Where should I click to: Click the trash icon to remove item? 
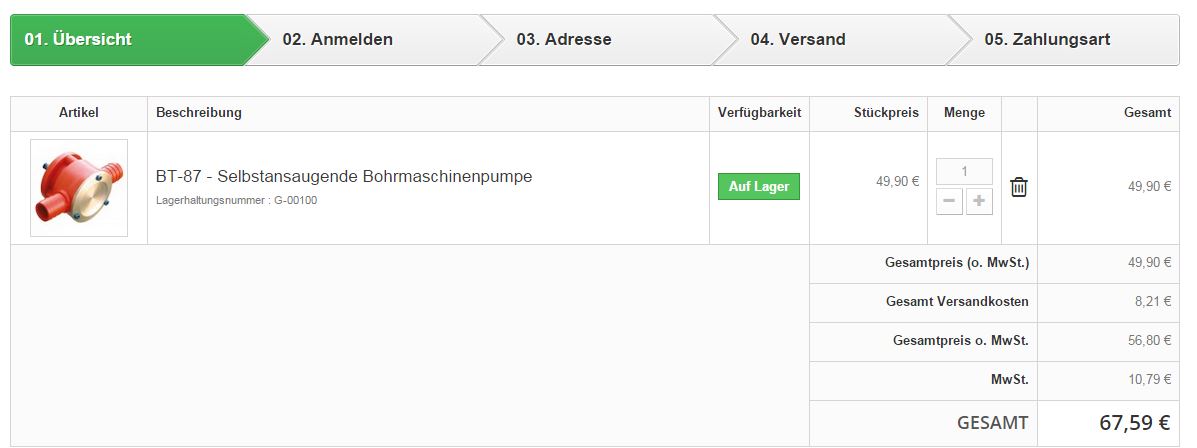click(x=1018, y=186)
